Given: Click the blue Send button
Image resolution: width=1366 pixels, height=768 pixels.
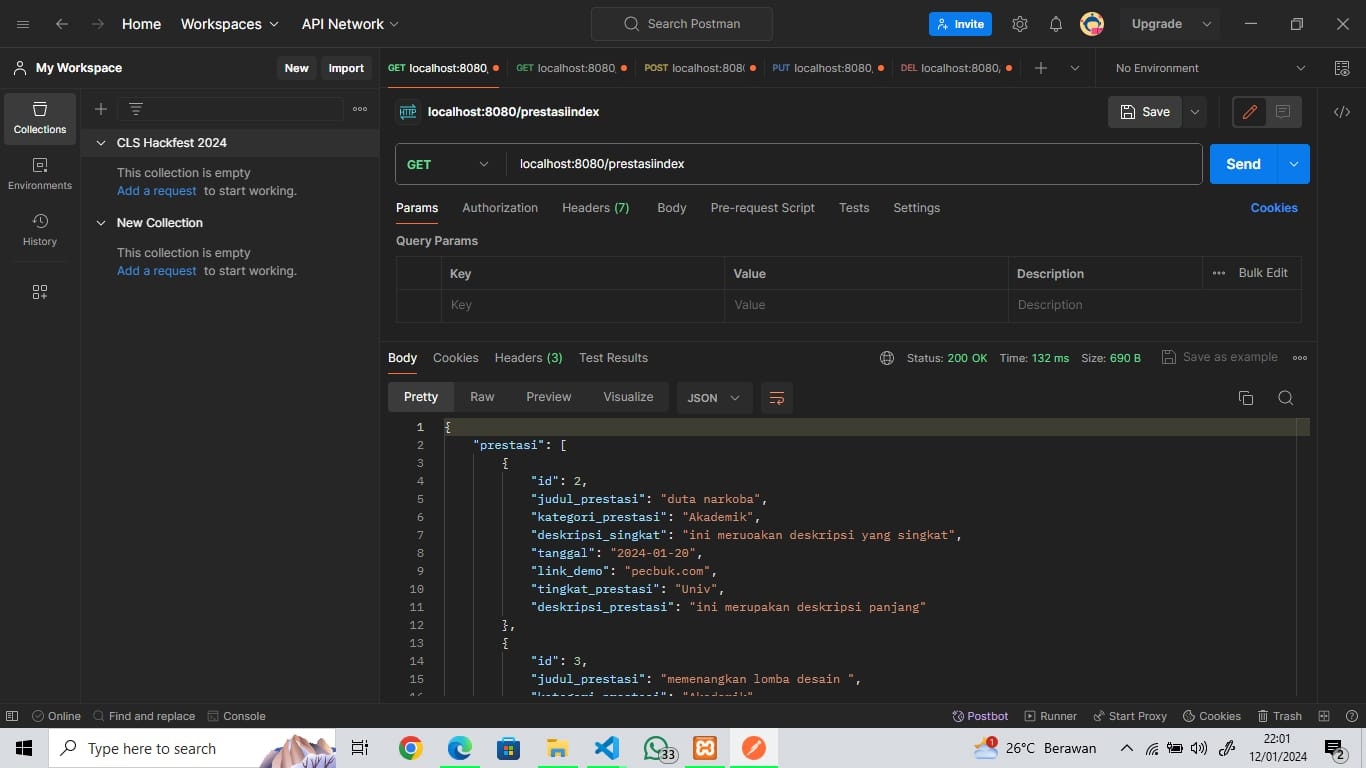Looking at the screenshot, I should coord(1243,164).
